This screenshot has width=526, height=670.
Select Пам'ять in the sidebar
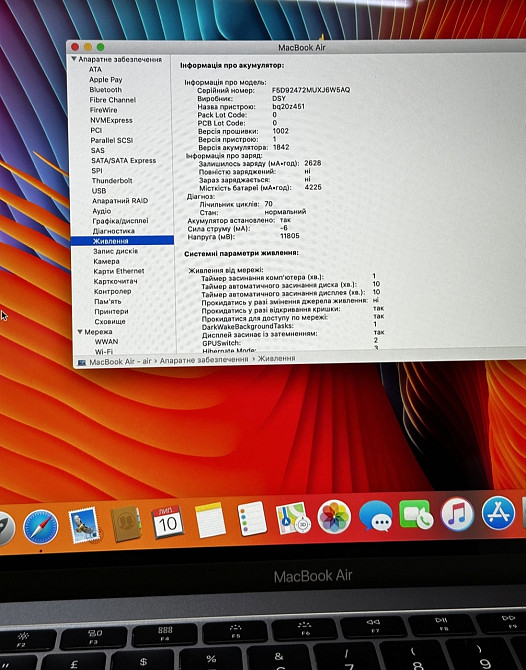(108, 302)
